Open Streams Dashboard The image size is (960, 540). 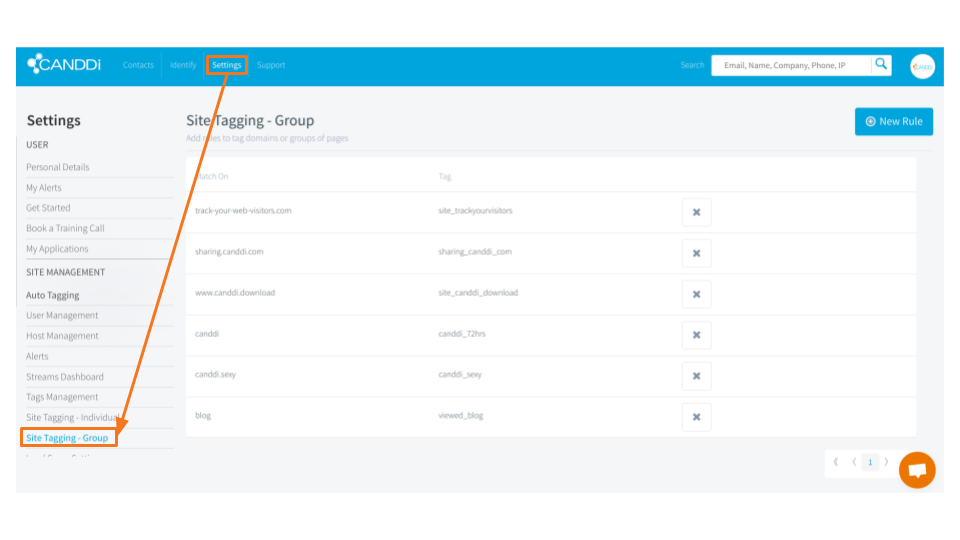pos(65,377)
